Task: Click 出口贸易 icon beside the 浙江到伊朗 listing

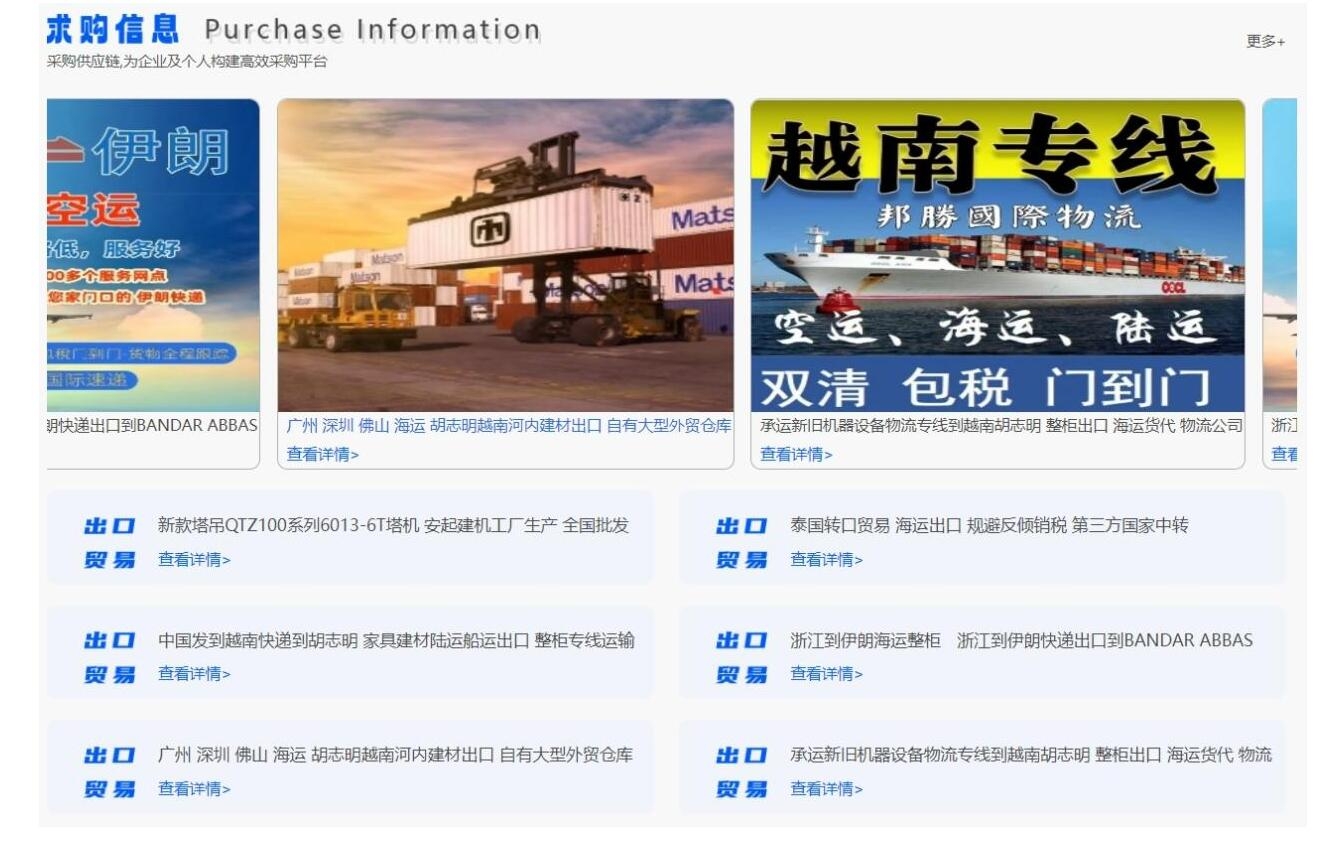Action: 742,658
